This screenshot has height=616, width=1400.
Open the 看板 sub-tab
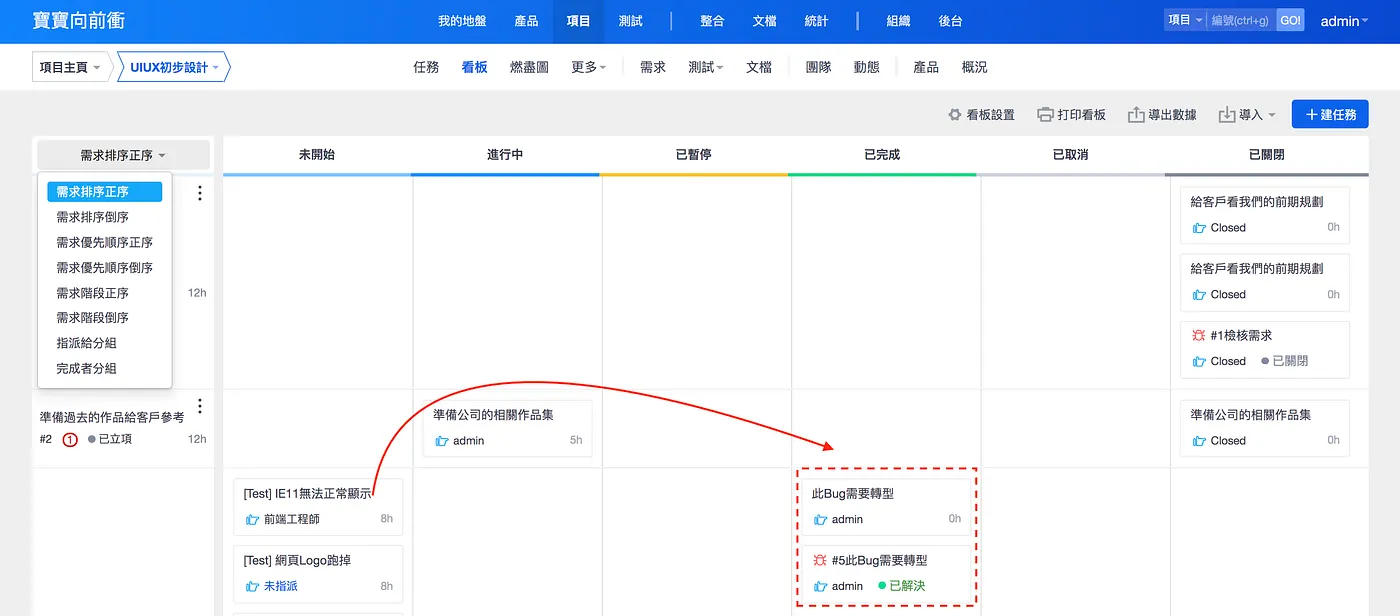[x=474, y=67]
